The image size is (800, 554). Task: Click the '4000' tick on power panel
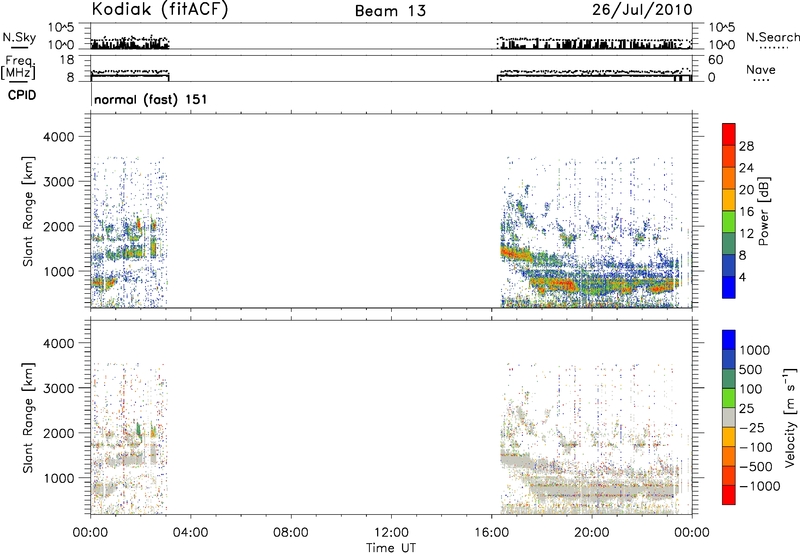coord(58,137)
